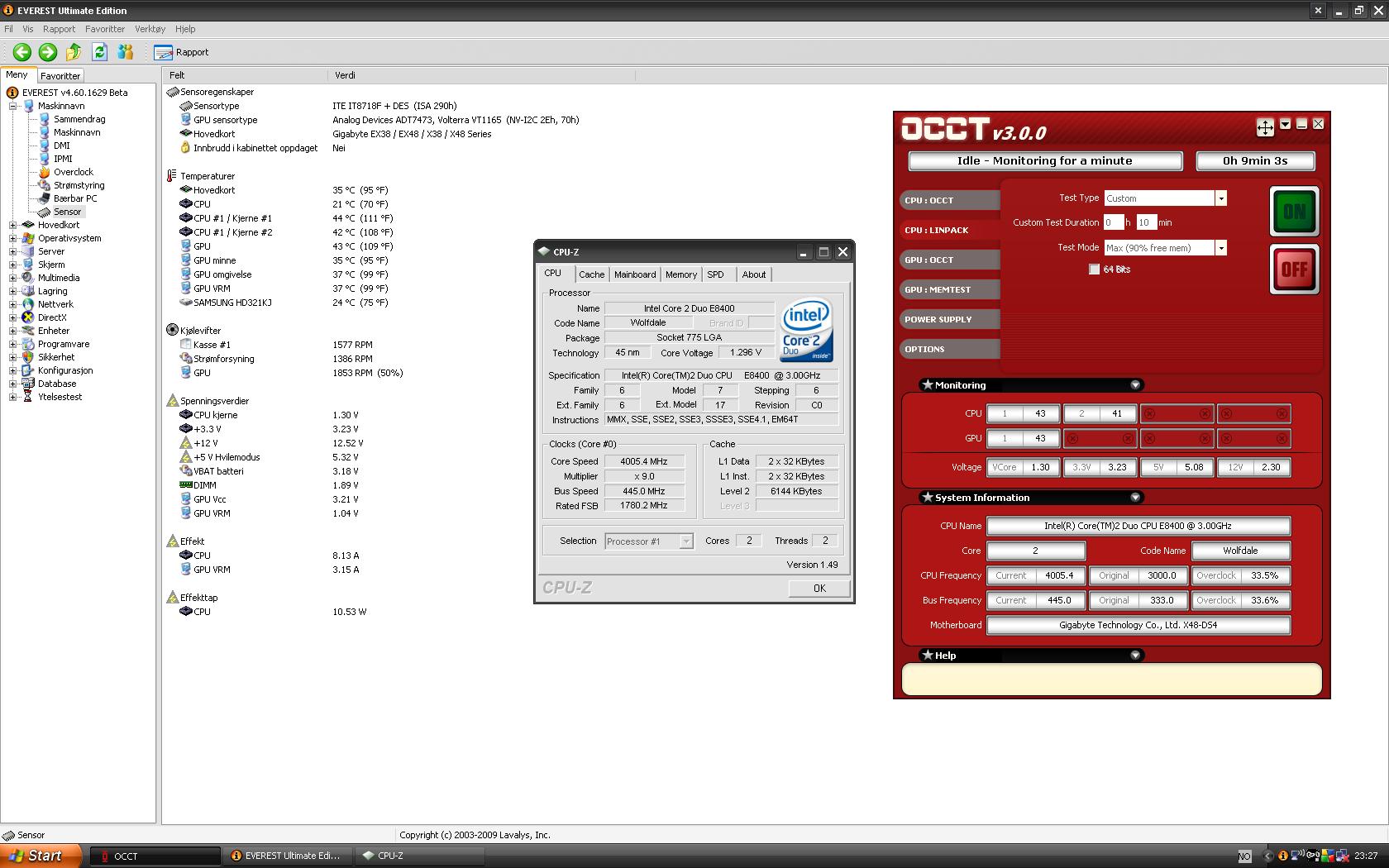The image size is (1389, 868).
Task: Open the Verktøy menu
Action: (150, 29)
